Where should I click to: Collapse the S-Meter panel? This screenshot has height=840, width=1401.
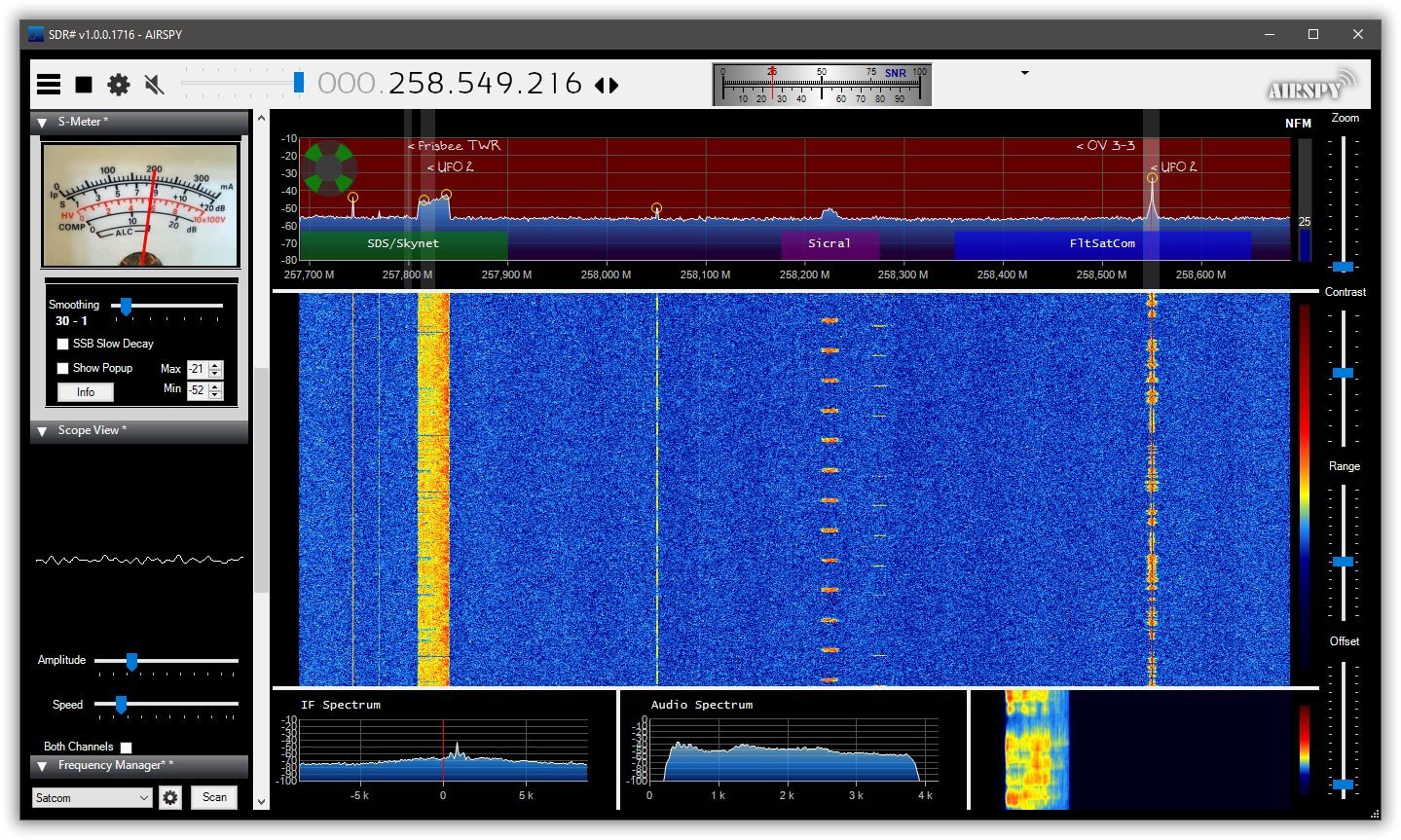click(41, 122)
